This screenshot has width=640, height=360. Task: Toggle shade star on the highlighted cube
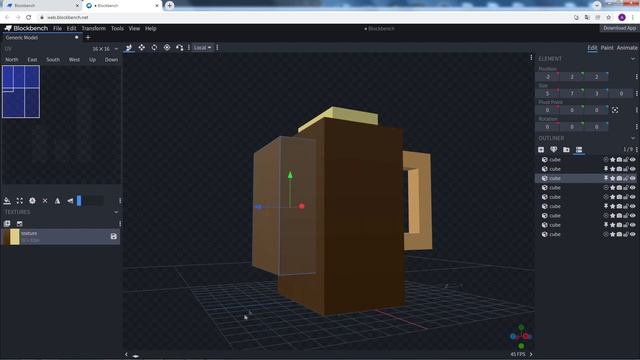pyautogui.click(x=613, y=178)
